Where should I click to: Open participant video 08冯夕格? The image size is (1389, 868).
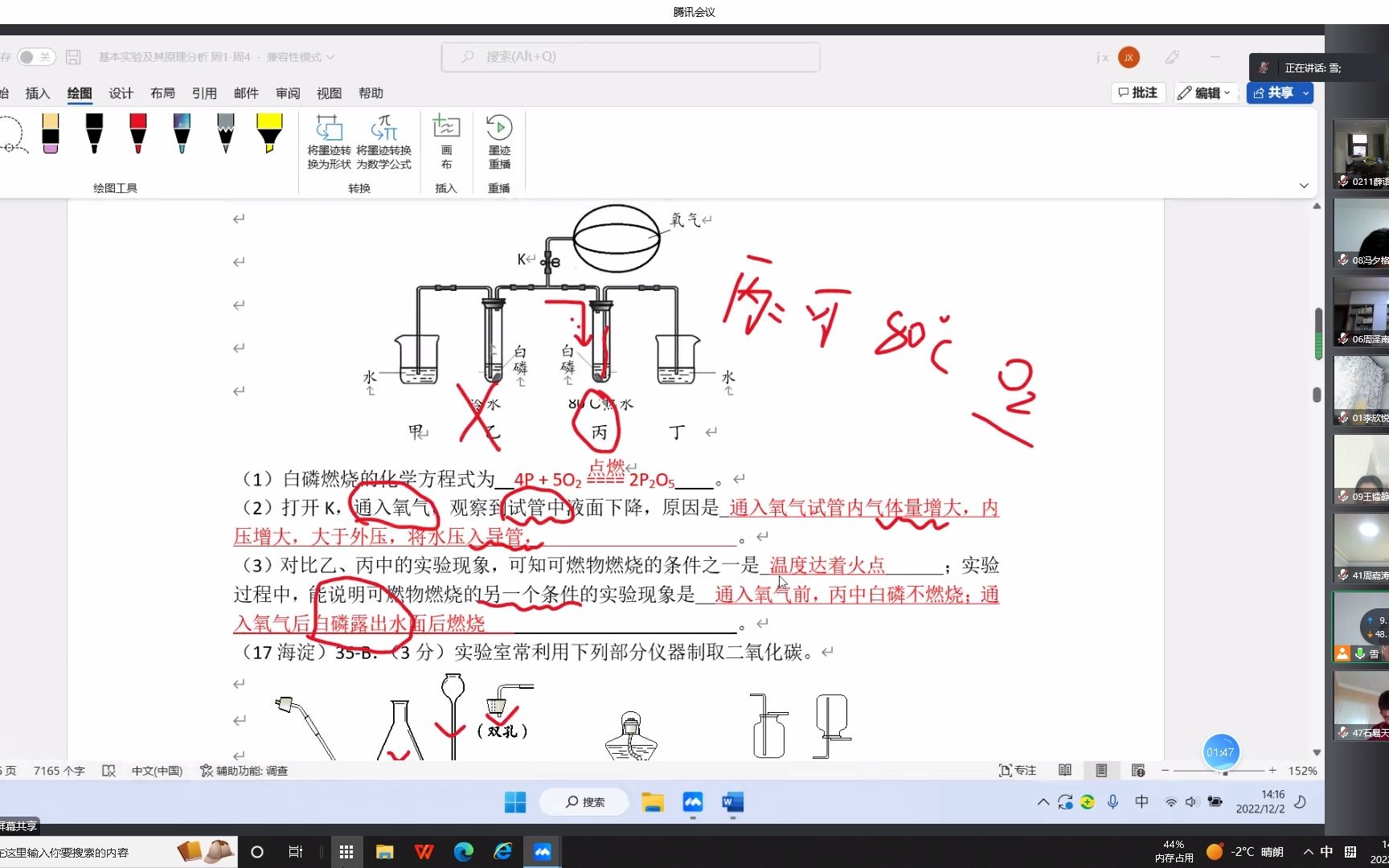point(1361,232)
